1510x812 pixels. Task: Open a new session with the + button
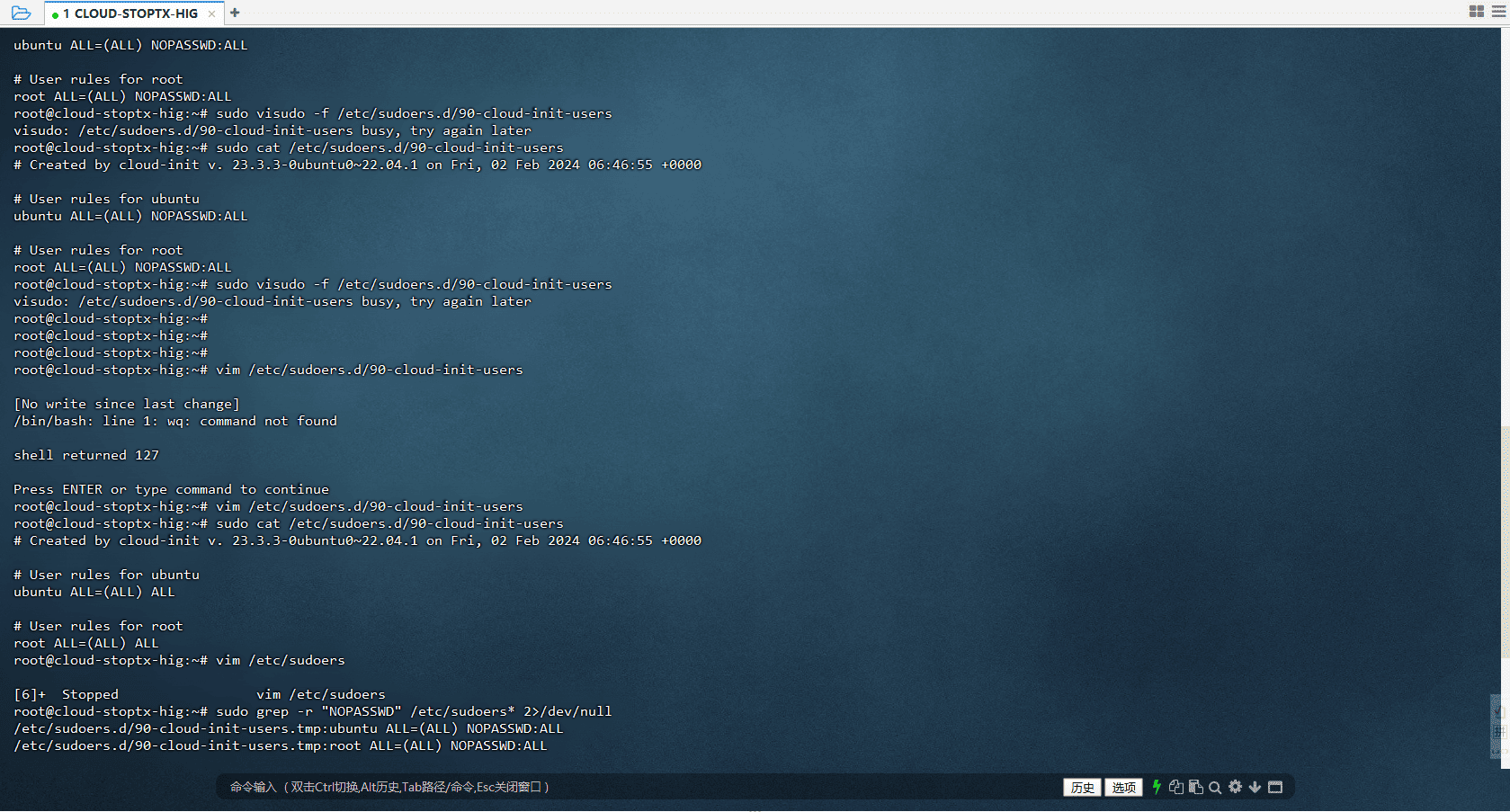233,13
